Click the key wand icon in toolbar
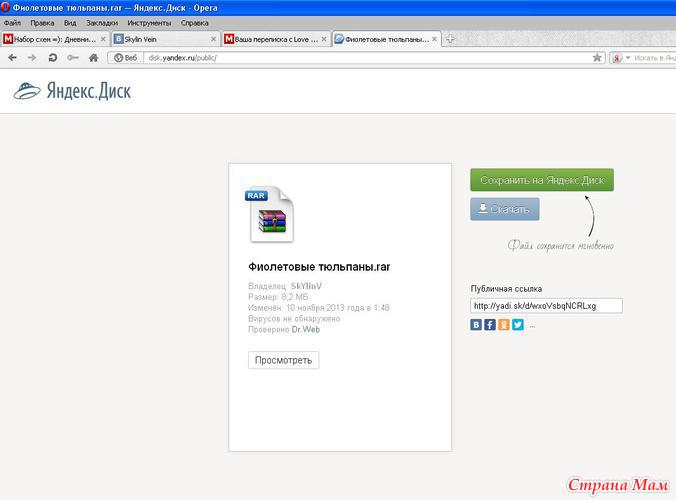Image resolution: width=676 pixels, height=500 pixels. pos(73,57)
